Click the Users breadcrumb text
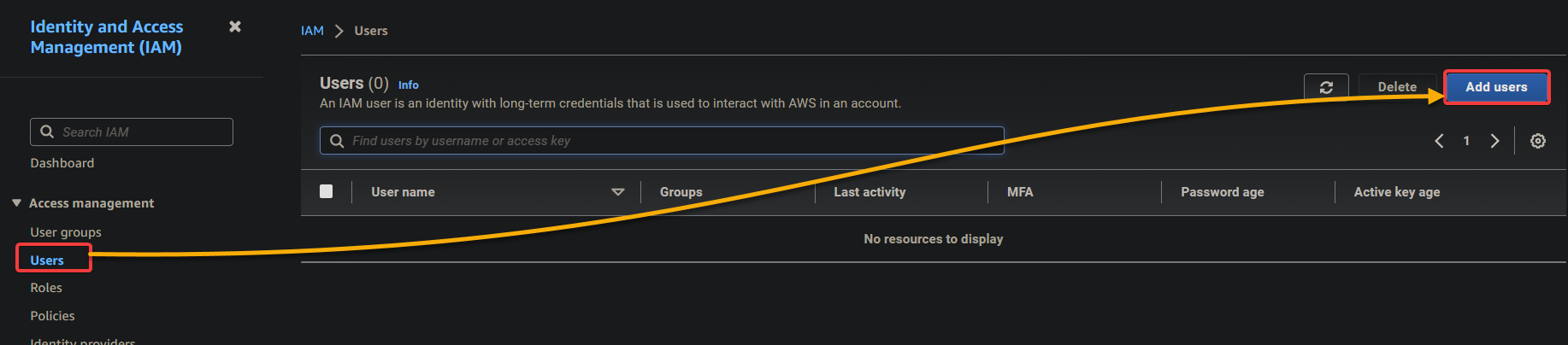The width and height of the screenshot is (1568, 345). (371, 31)
